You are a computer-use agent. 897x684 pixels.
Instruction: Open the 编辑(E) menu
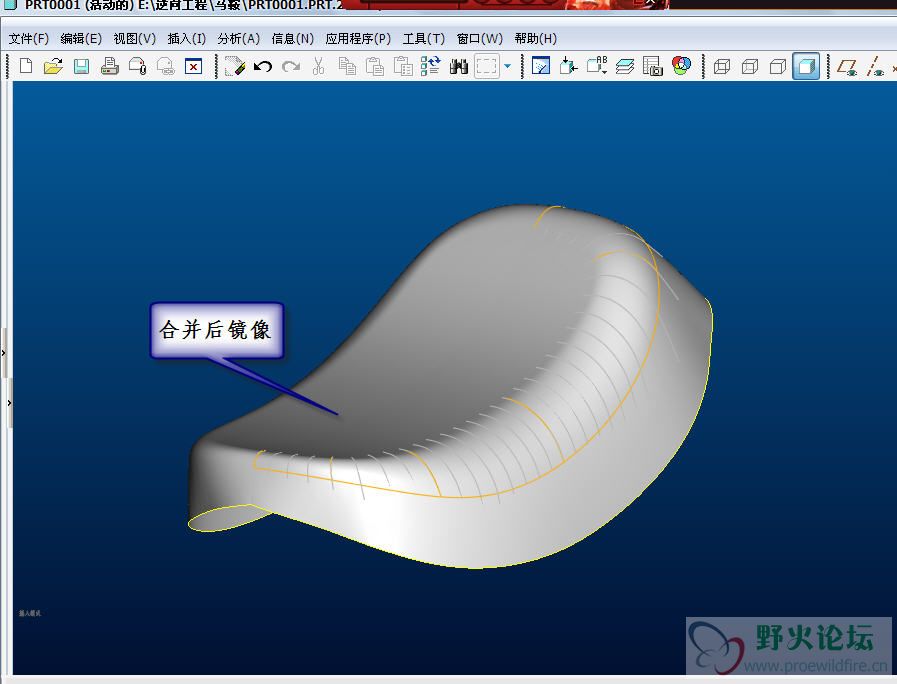coord(81,39)
